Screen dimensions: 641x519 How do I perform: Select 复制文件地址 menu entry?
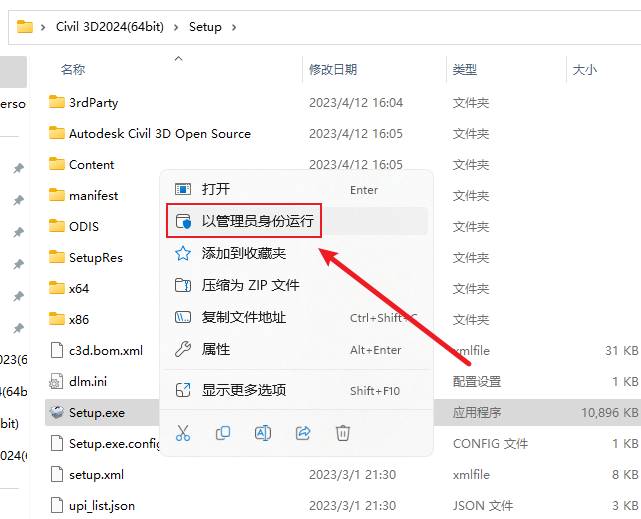click(297, 317)
